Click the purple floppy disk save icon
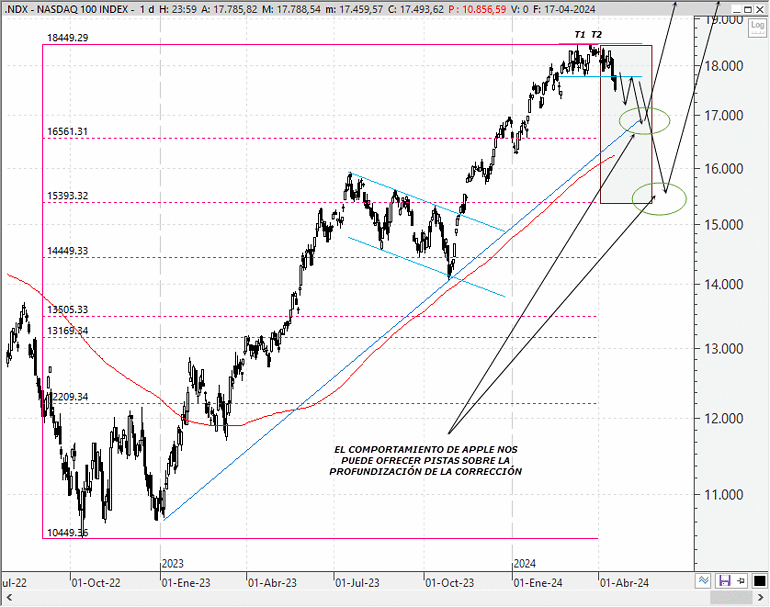This screenshot has height=607, width=770. coord(724,581)
